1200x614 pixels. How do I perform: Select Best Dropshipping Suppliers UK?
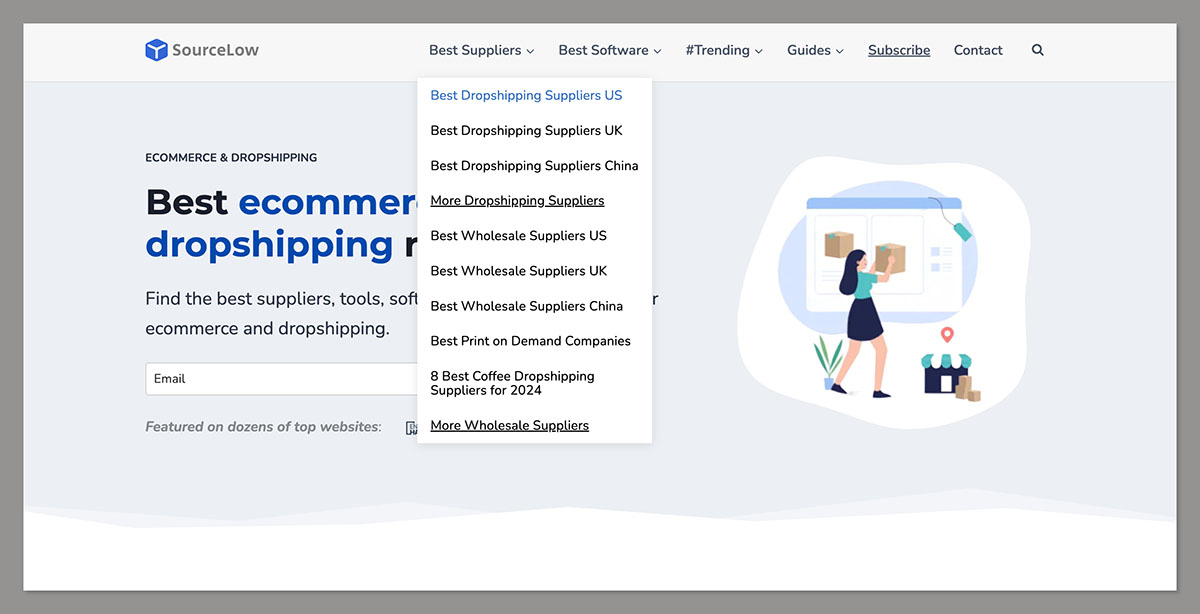point(526,131)
